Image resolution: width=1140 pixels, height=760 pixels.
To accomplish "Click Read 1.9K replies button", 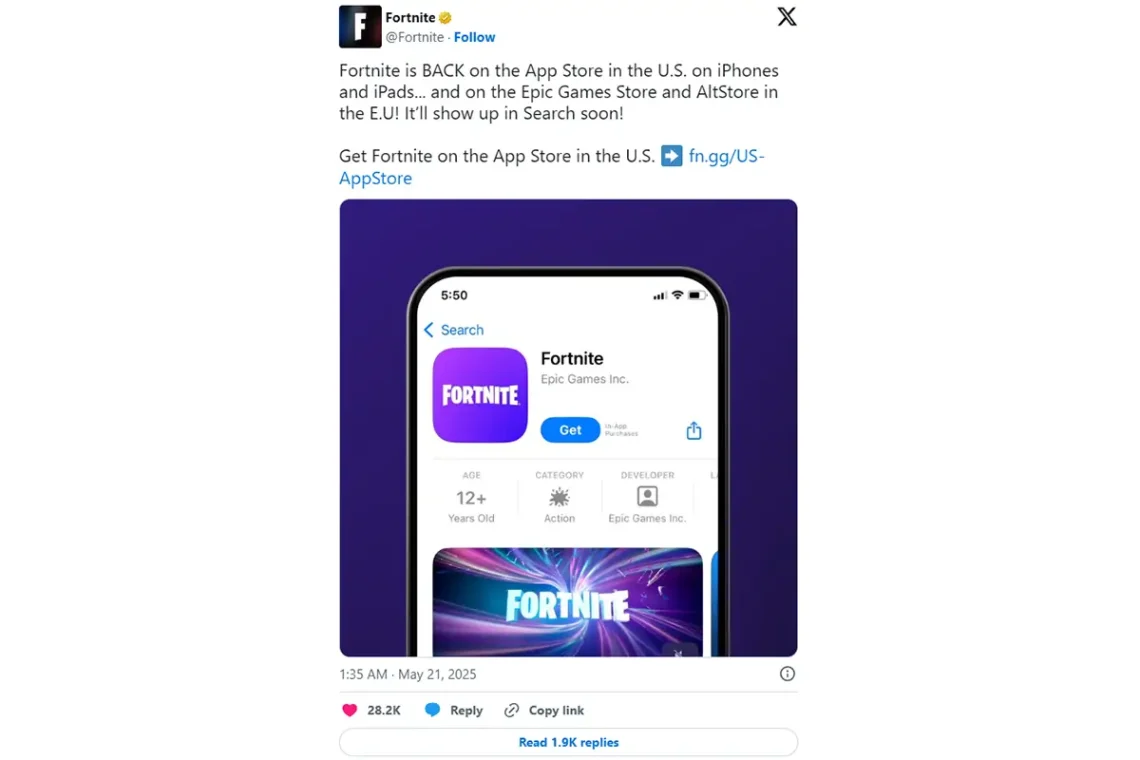I will [x=569, y=742].
